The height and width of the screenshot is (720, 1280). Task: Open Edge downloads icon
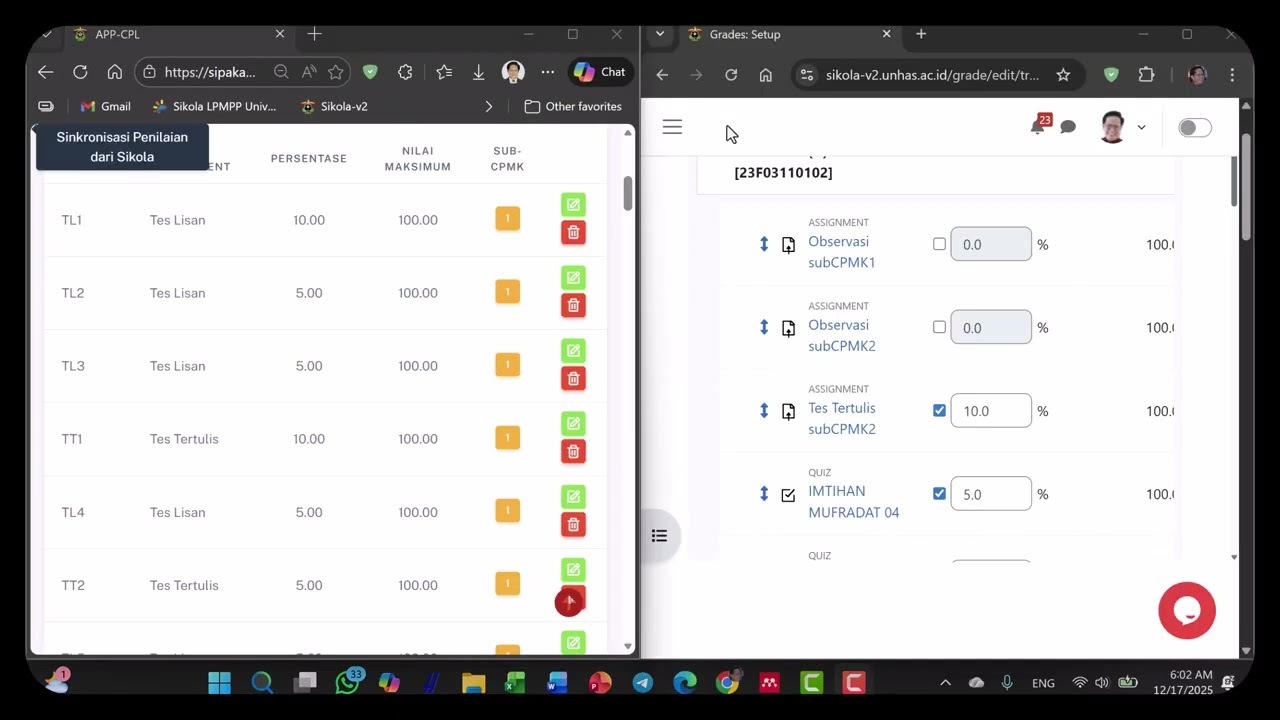478,72
